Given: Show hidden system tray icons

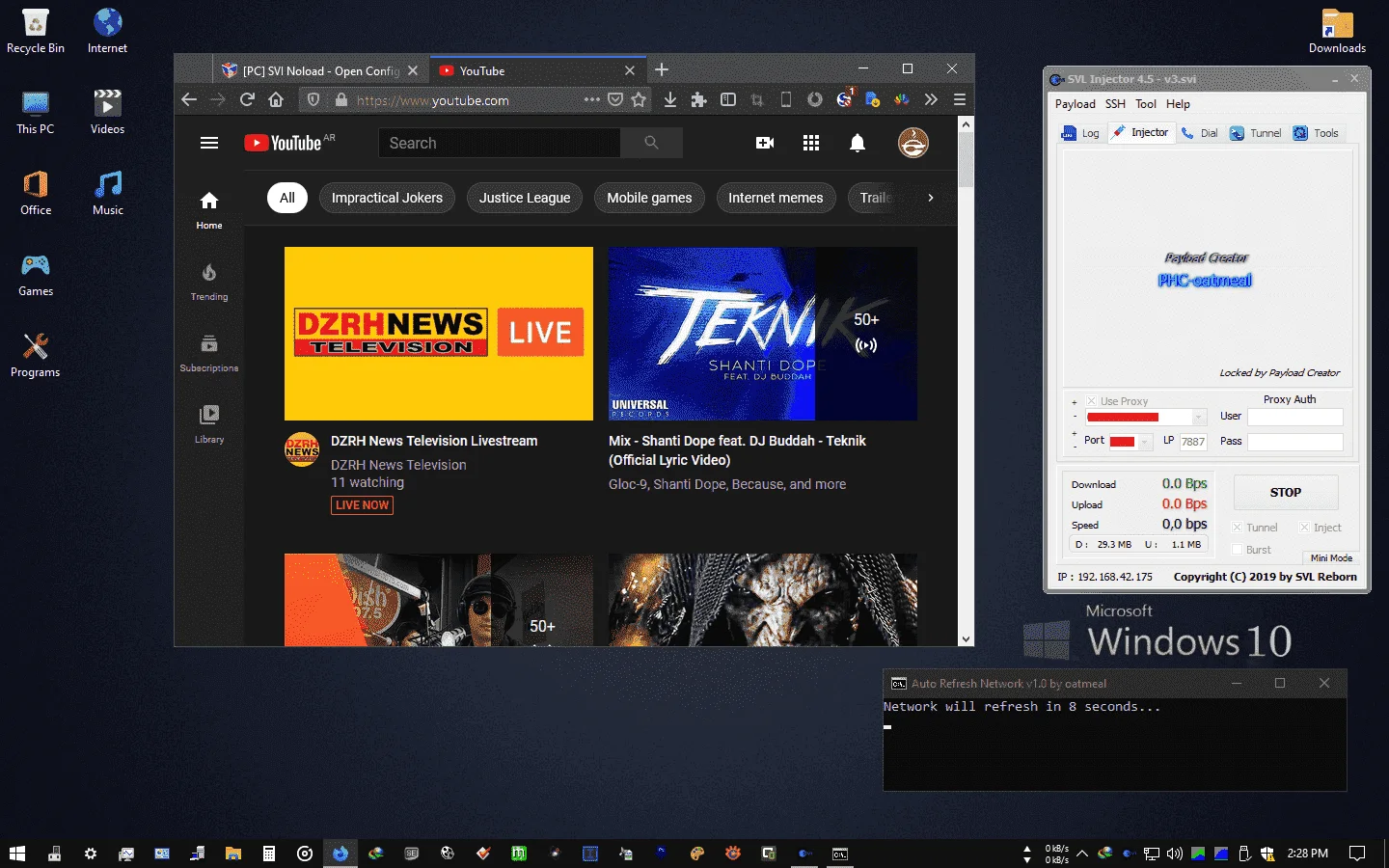Looking at the screenshot, I should tap(1082, 854).
